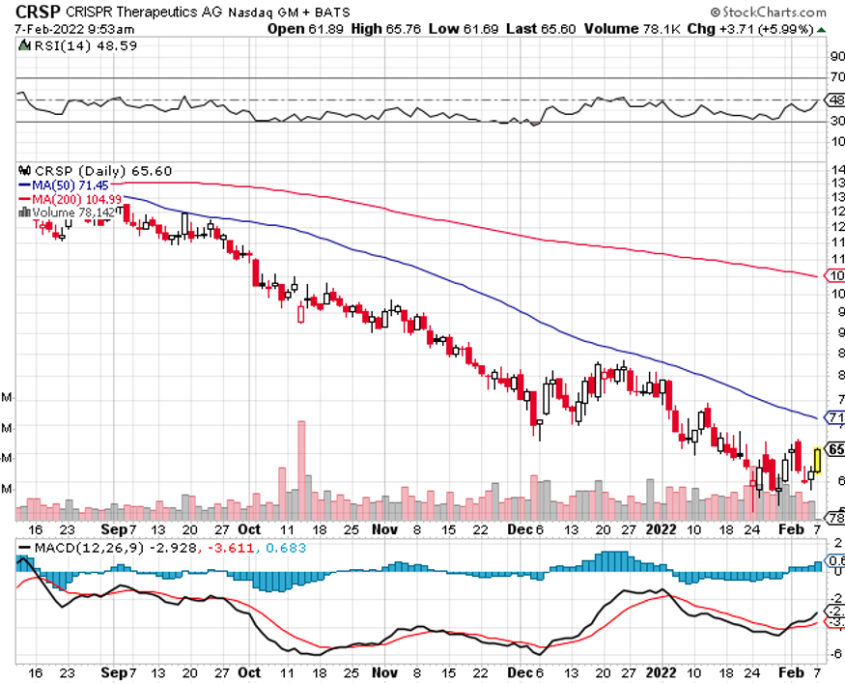The height and width of the screenshot is (684, 845).
Task: Click the RSI axis label 90
Action: point(837,56)
